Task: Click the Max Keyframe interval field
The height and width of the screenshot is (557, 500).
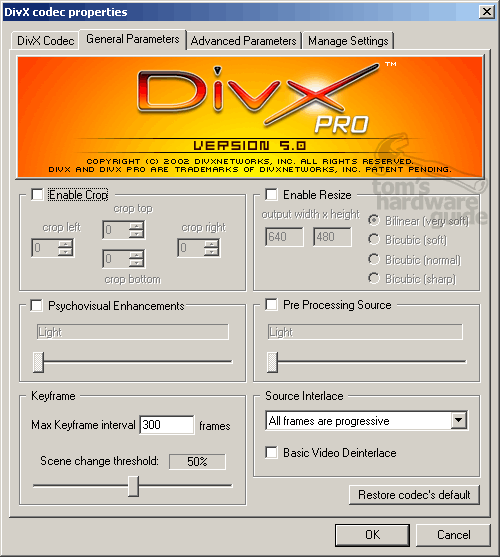Action: (167, 424)
